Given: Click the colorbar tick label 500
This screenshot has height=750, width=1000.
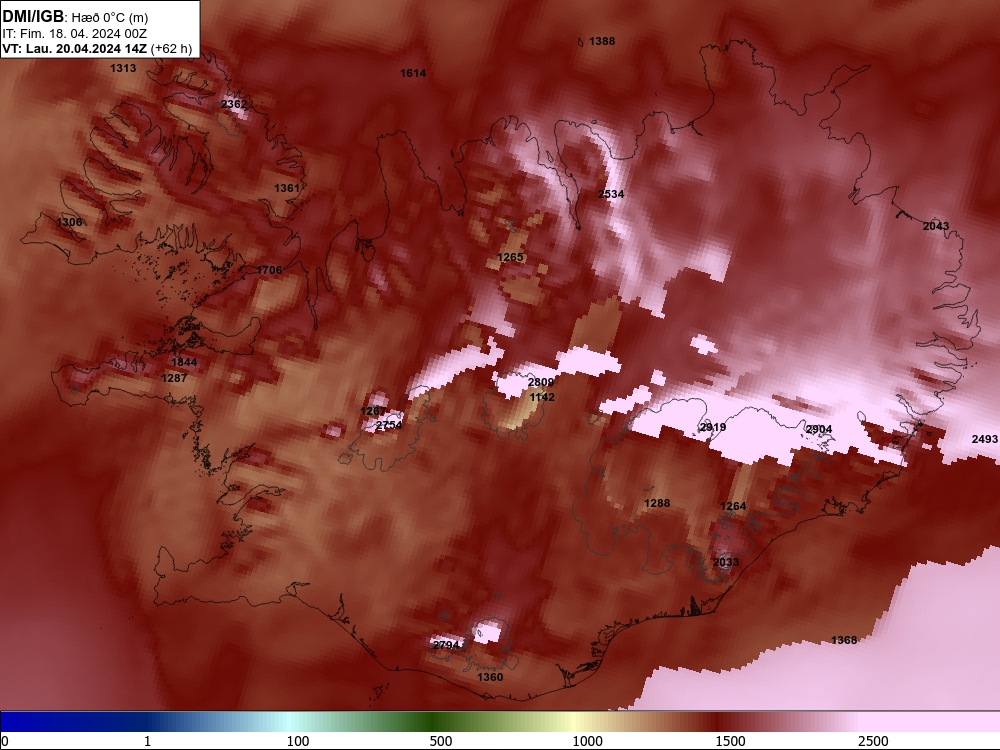Looking at the screenshot, I should 441,741.
